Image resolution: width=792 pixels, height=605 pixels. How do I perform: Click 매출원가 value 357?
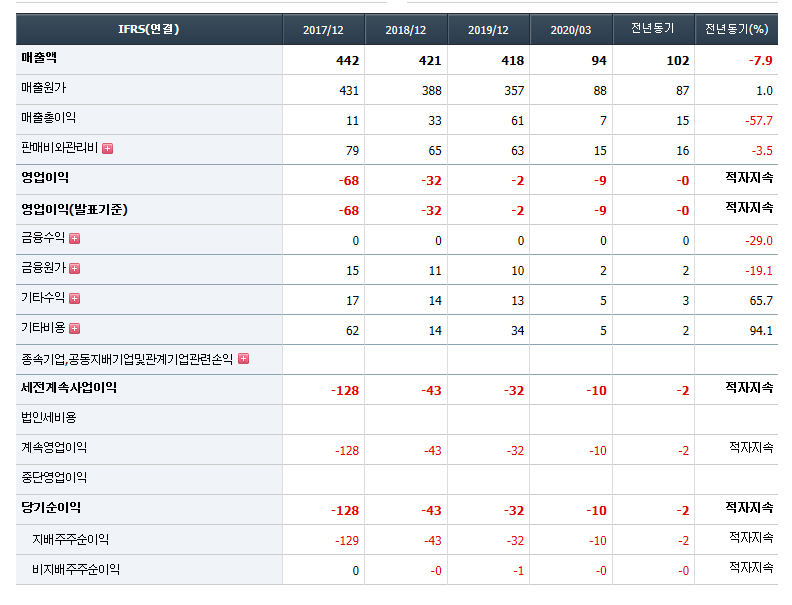[x=514, y=91]
